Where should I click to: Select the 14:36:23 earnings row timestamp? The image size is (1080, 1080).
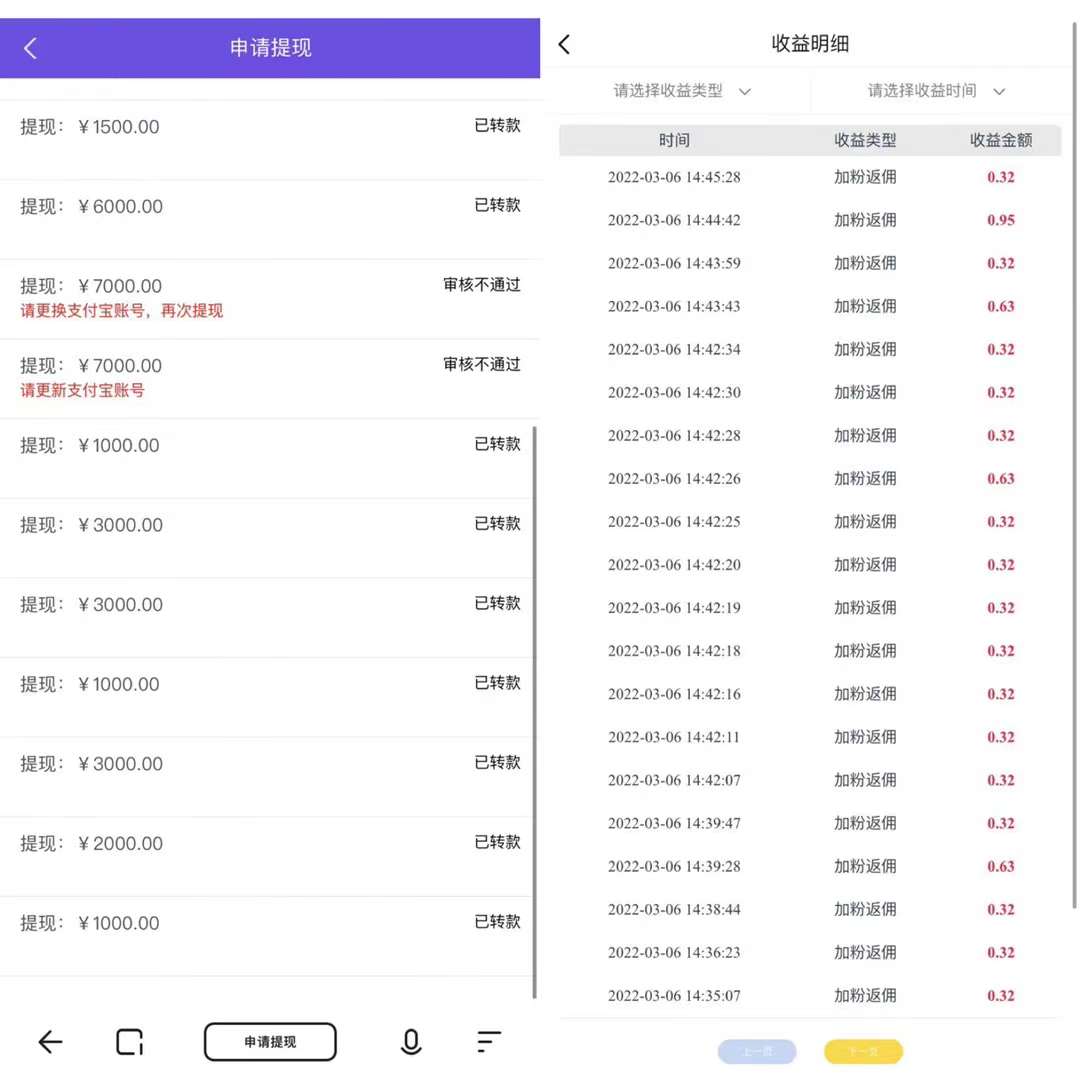(674, 953)
